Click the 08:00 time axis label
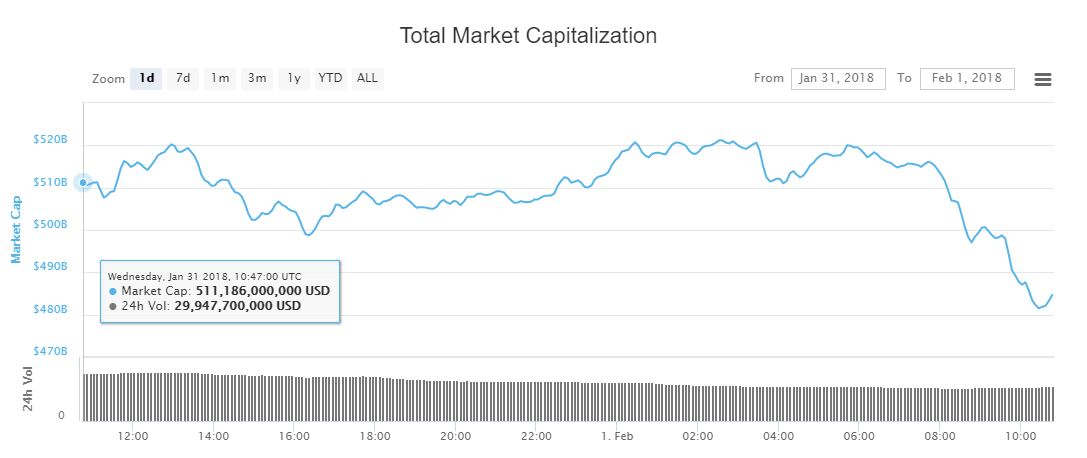This screenshot has height=458, width=1087. 939,437
